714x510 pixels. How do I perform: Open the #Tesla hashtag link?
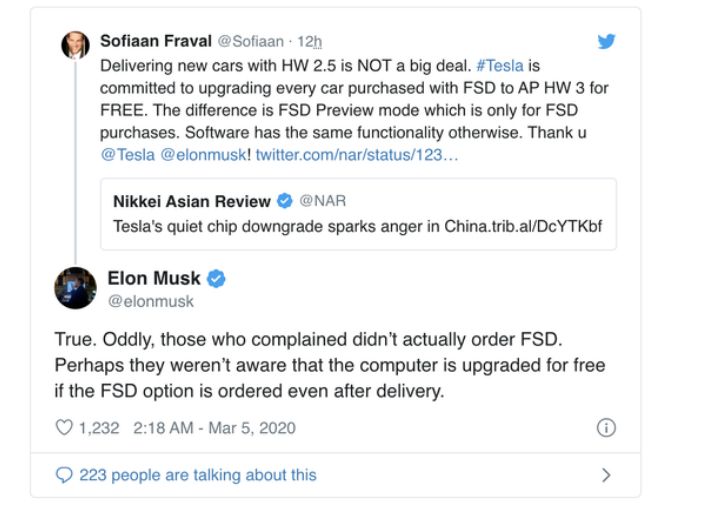tap(500, 66)
